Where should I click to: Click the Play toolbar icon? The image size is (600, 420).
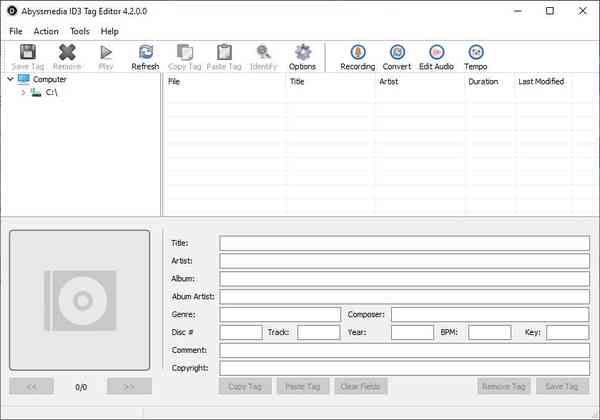[x=106, y=52]
